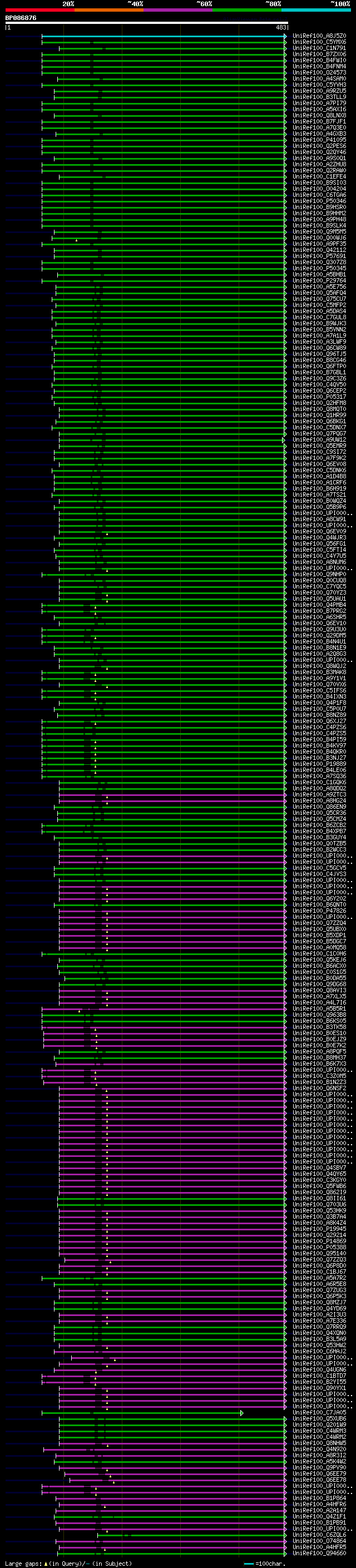The image size is (356, 1568).
Task: Open hit UniRef100_O24573
Action: 319,72
